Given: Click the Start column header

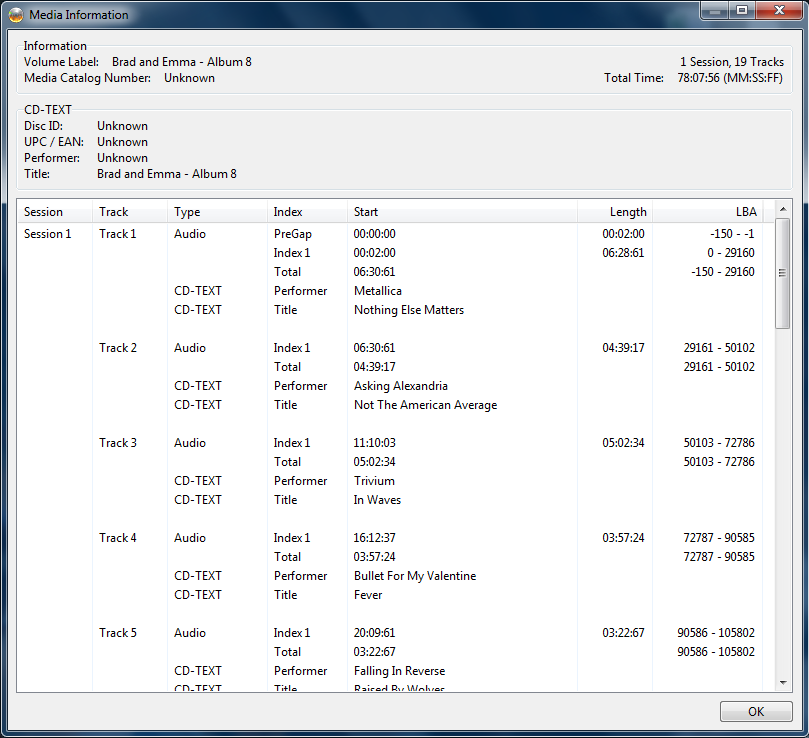Looking at the screenshot, I should point(366,212).
